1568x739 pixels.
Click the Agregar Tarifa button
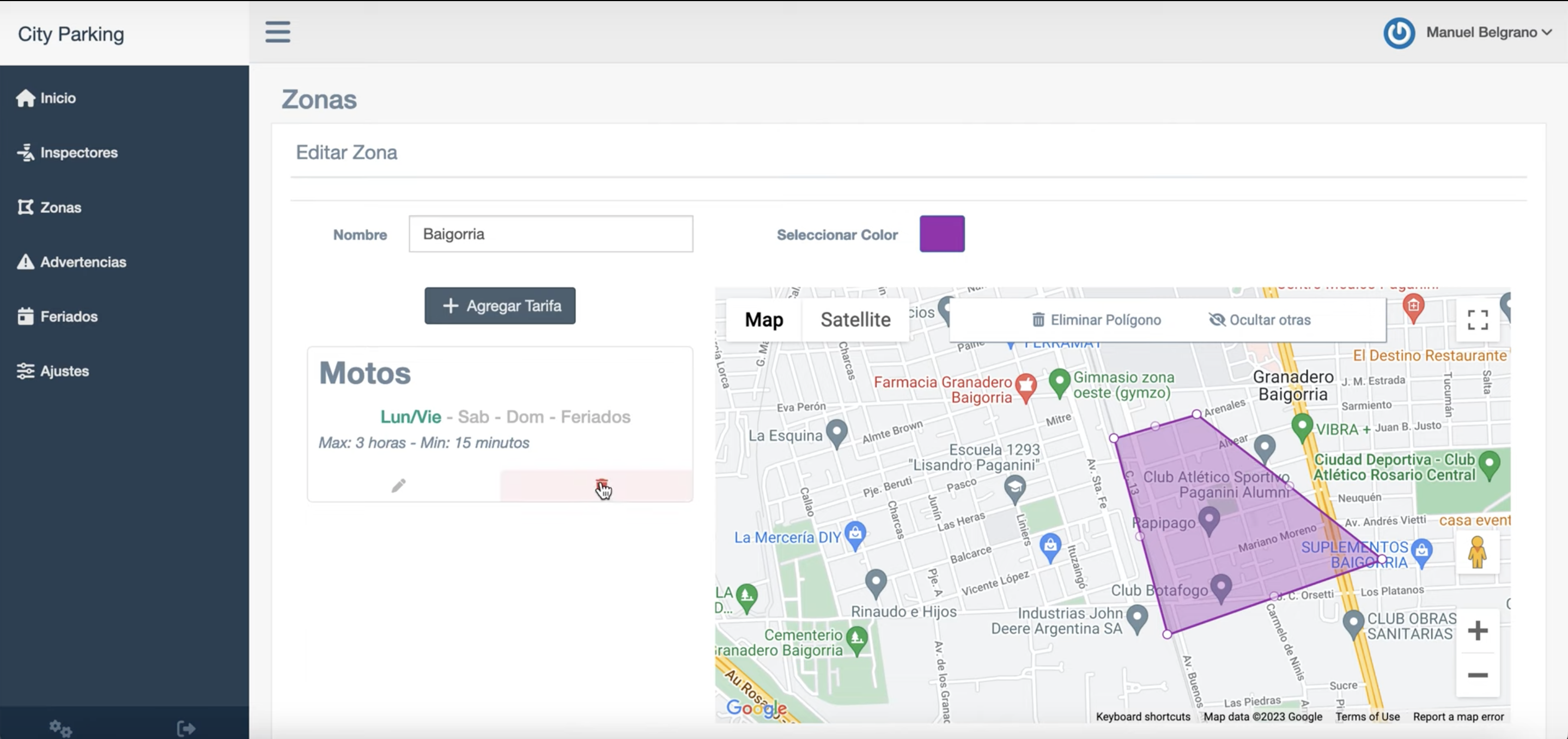point(500,306)
